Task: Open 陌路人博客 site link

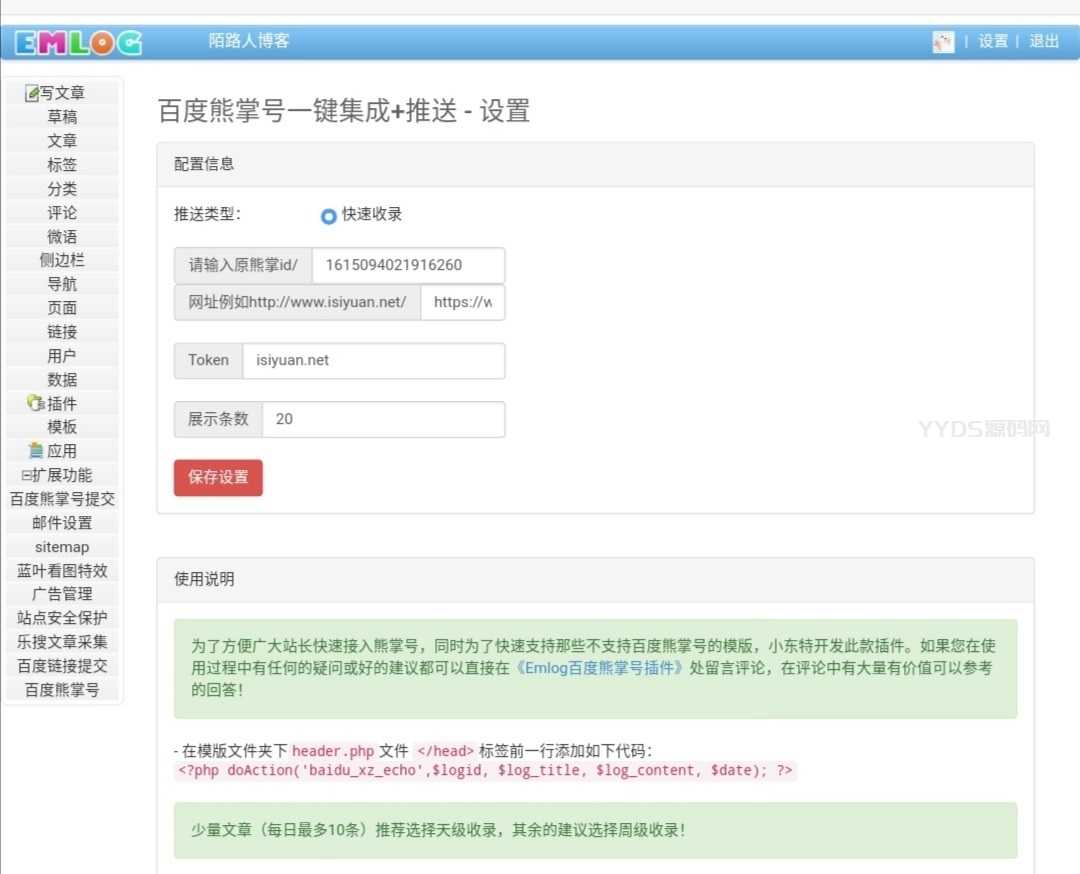Action: point(249,41)
